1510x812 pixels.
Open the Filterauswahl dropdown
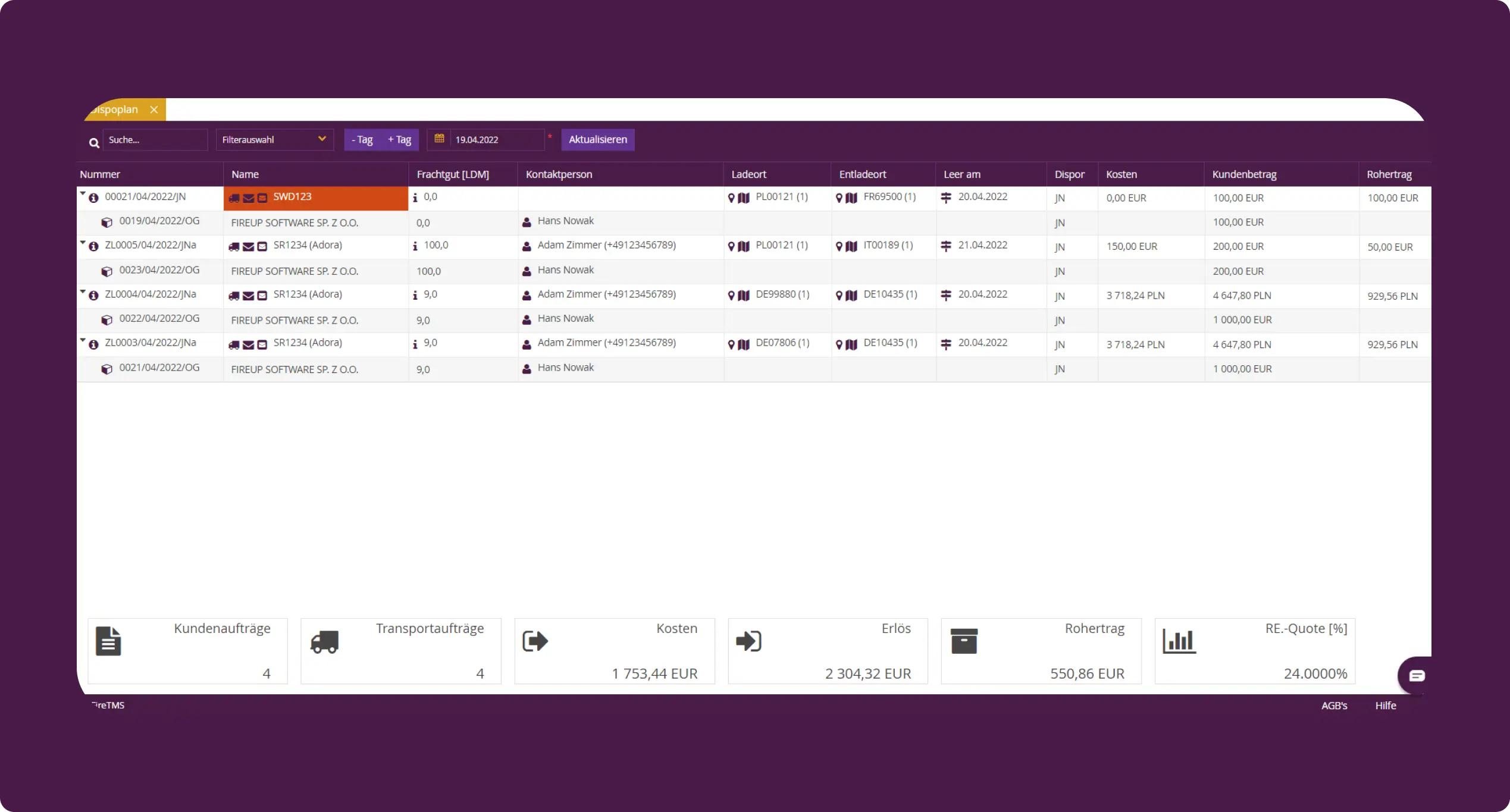point(274,140)
